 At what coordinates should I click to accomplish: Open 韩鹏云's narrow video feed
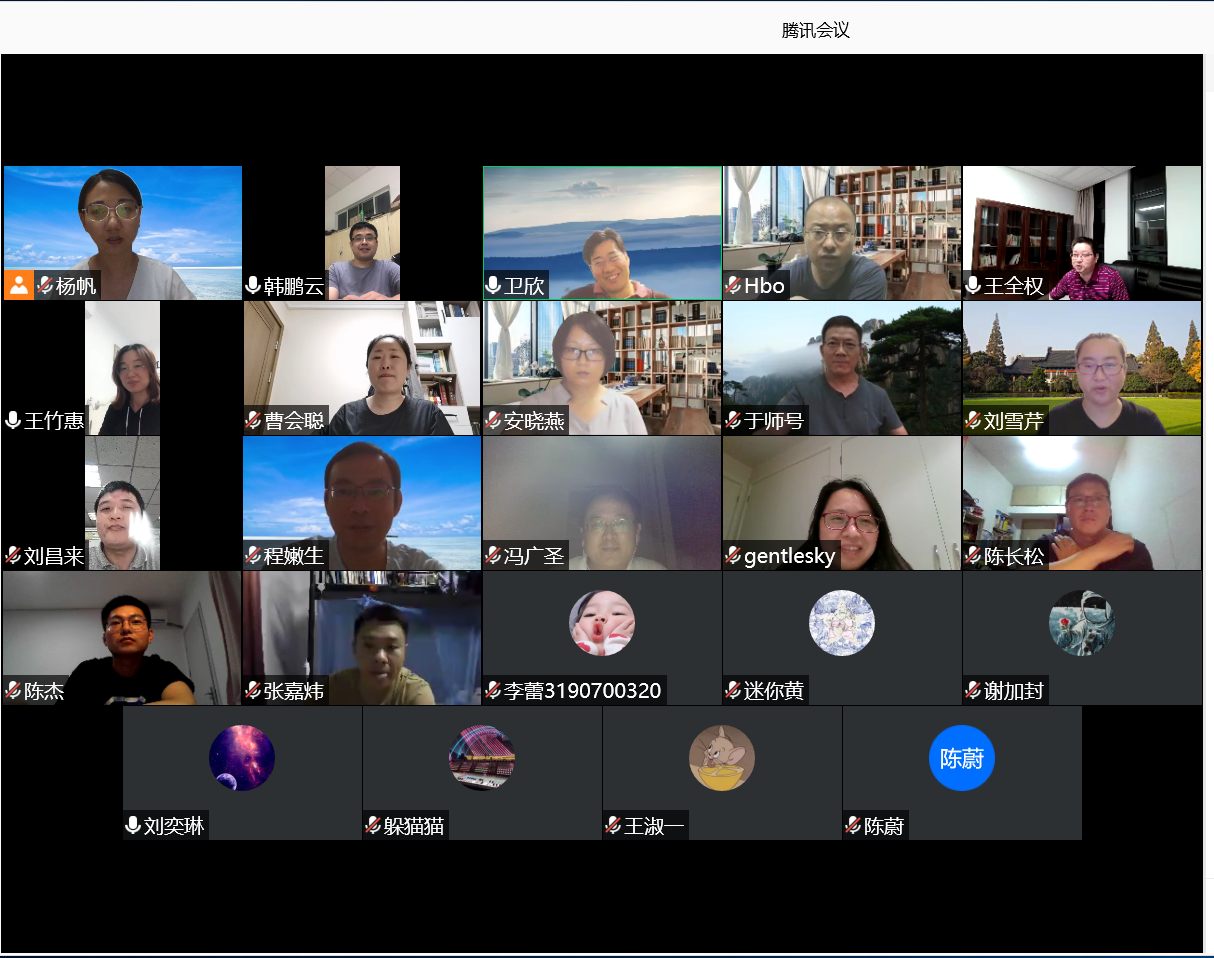[362, 233]
